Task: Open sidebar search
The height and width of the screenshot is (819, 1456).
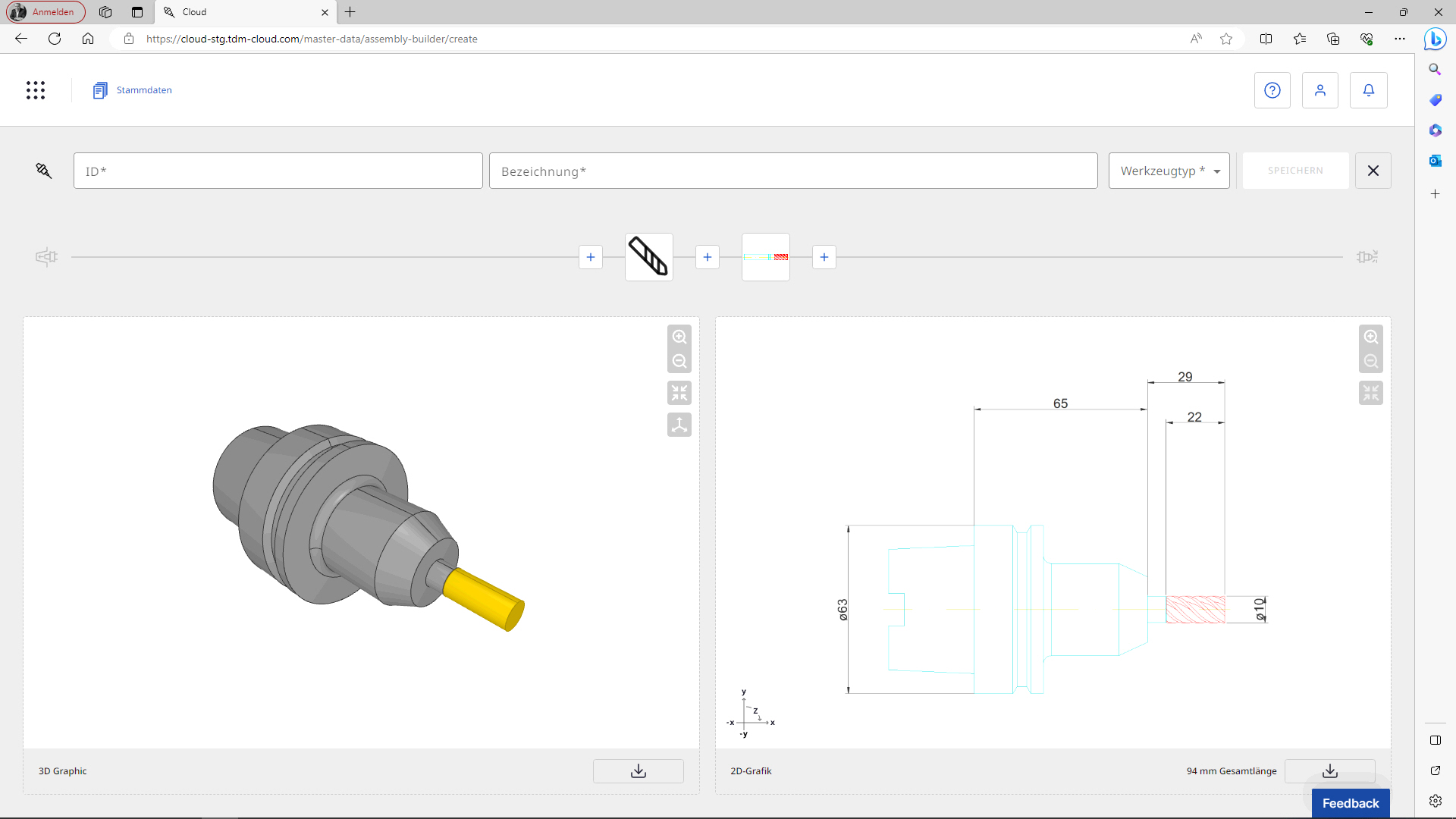Action: click(x=1435, y=69)
